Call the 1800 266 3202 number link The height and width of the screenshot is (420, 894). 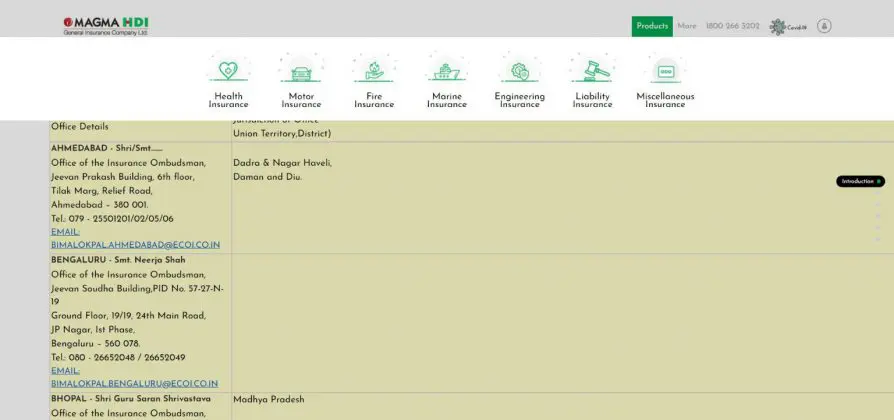[x=733, y=26]
